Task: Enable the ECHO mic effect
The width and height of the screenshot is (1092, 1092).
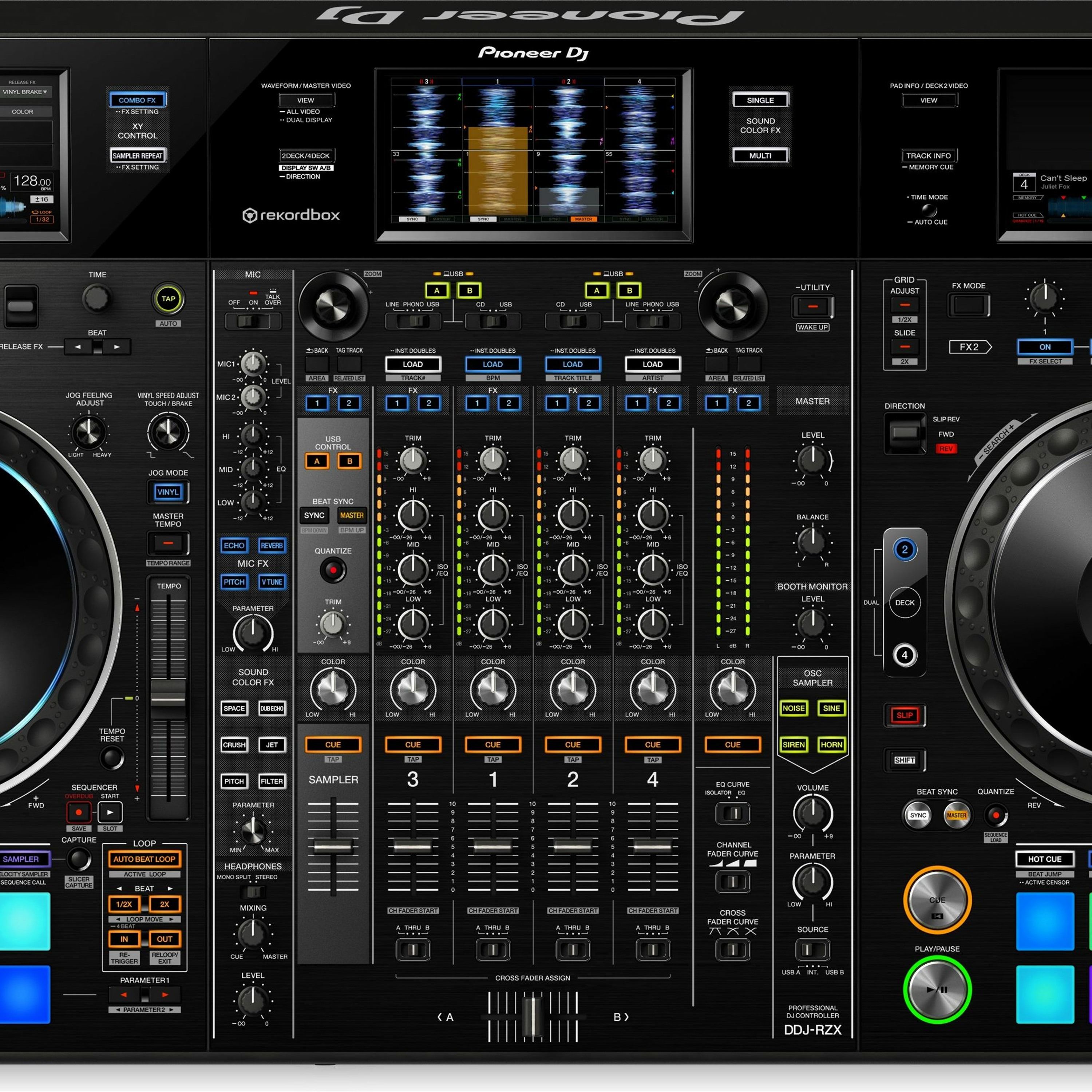Action: [234, 545]
